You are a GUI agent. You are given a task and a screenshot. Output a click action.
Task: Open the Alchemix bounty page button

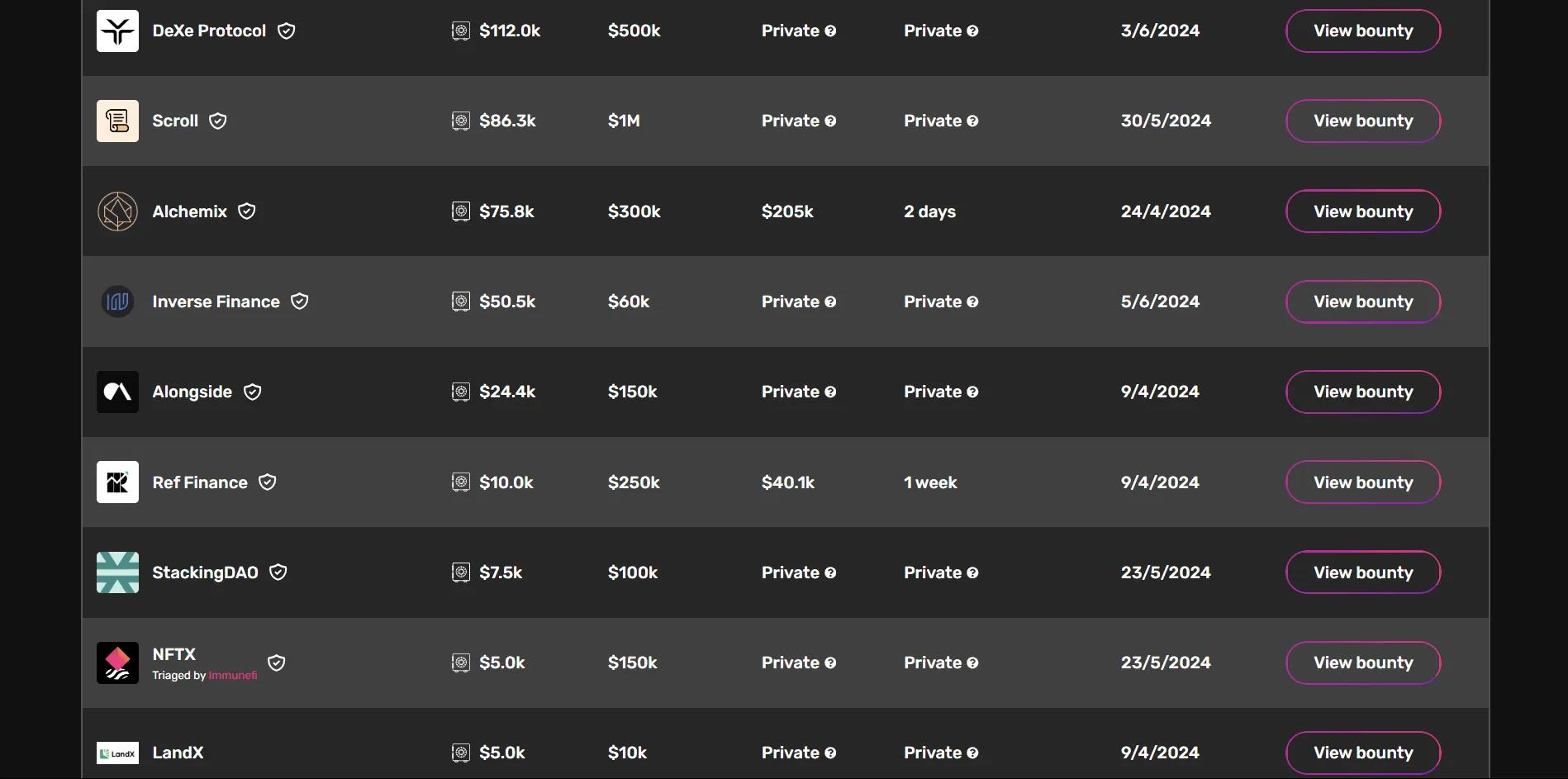tap(1363, 211)
